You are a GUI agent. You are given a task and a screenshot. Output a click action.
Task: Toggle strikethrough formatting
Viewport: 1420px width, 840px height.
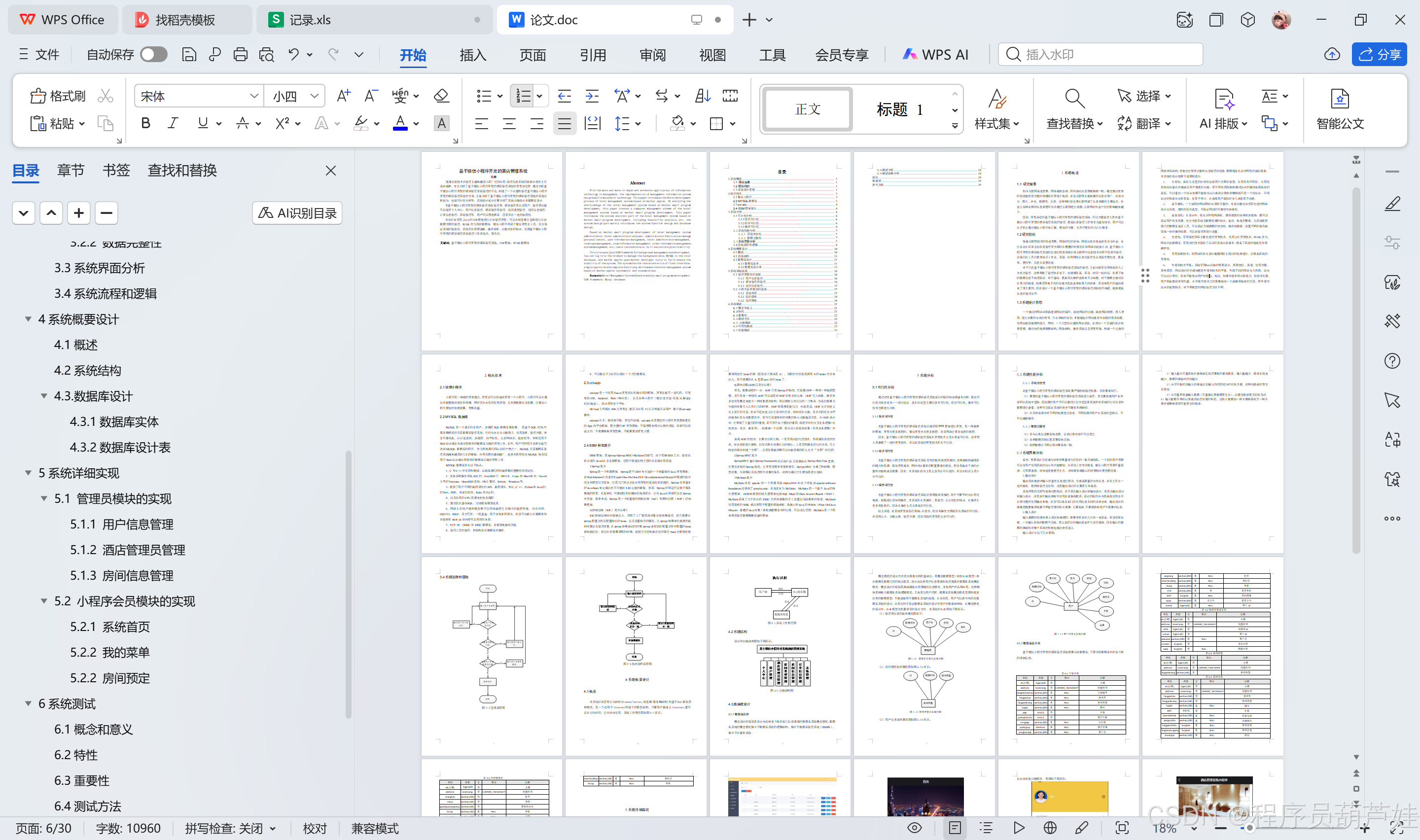tap(242, 123)
